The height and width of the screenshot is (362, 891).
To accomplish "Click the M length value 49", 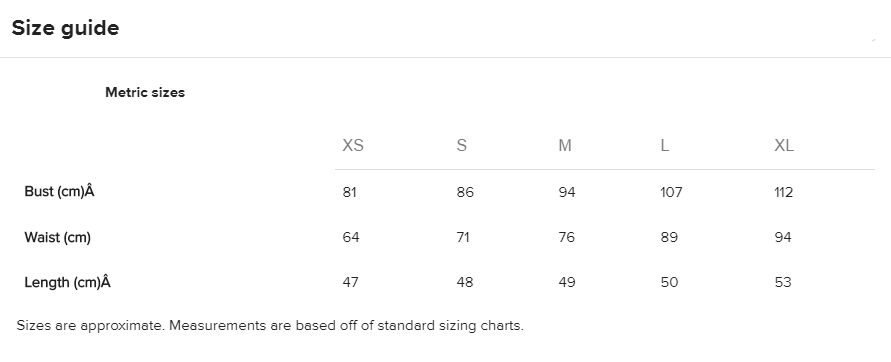I will point(567,282).
